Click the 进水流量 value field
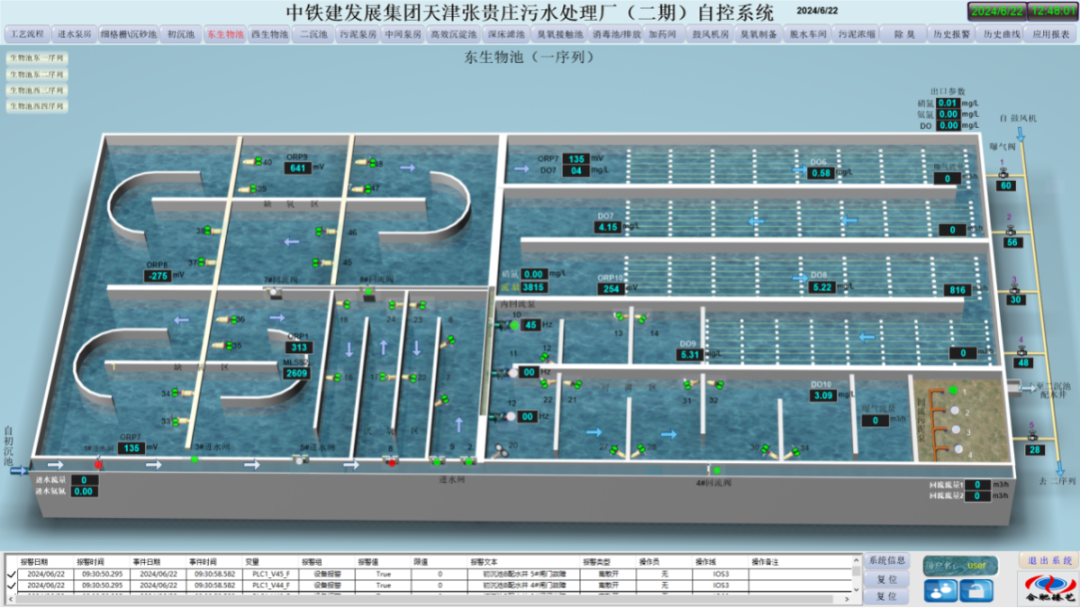This screenshot has width=1080, height=608. click(x=84, y=480)
